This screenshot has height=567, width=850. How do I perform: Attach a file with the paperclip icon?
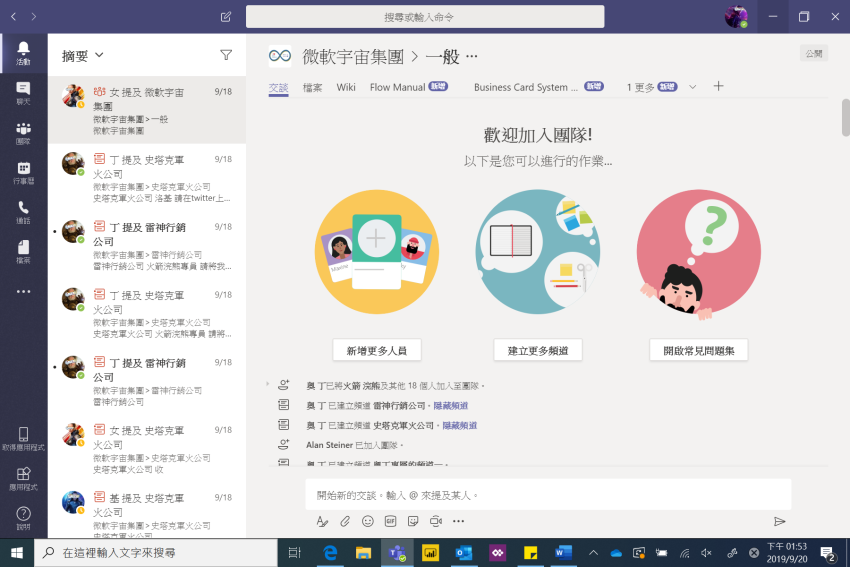pos(345,521)
